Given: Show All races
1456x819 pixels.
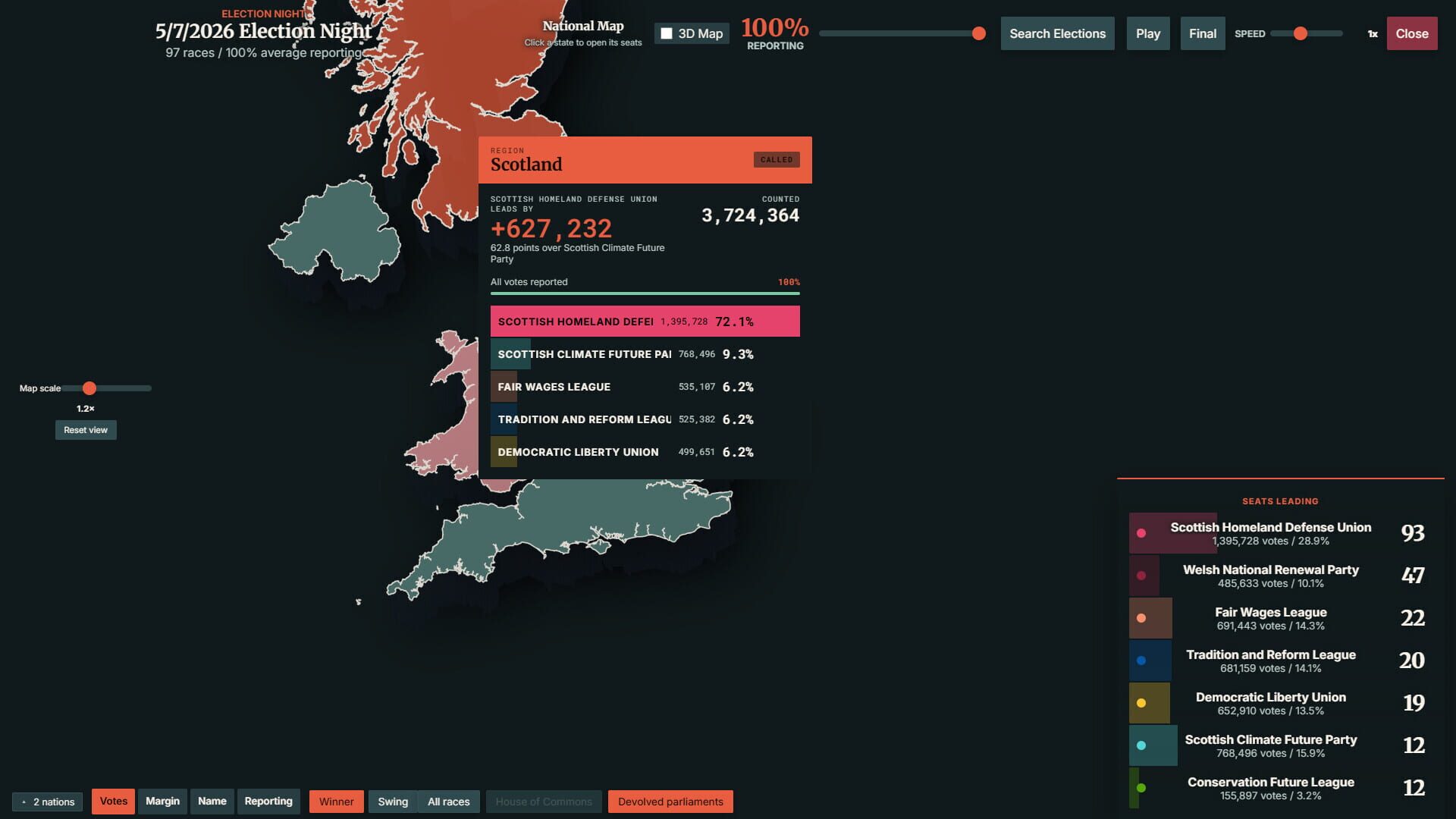Looking at the screenshot, I should (x=448, y=802).
